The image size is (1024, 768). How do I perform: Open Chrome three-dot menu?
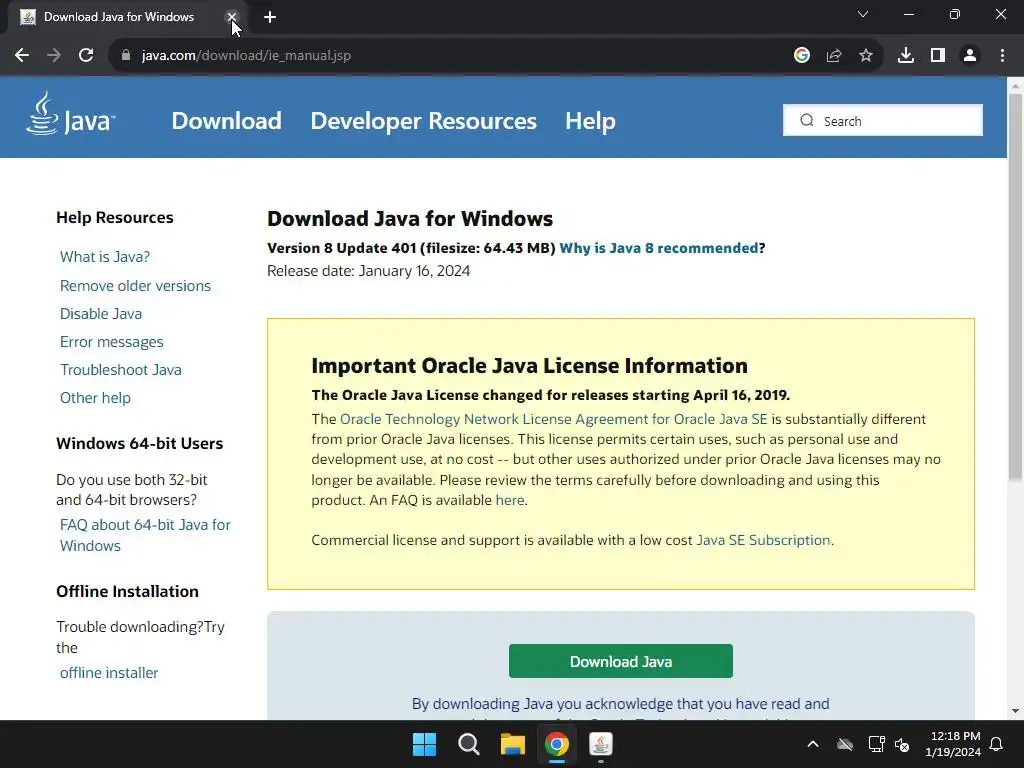[x=1002, y=56]
